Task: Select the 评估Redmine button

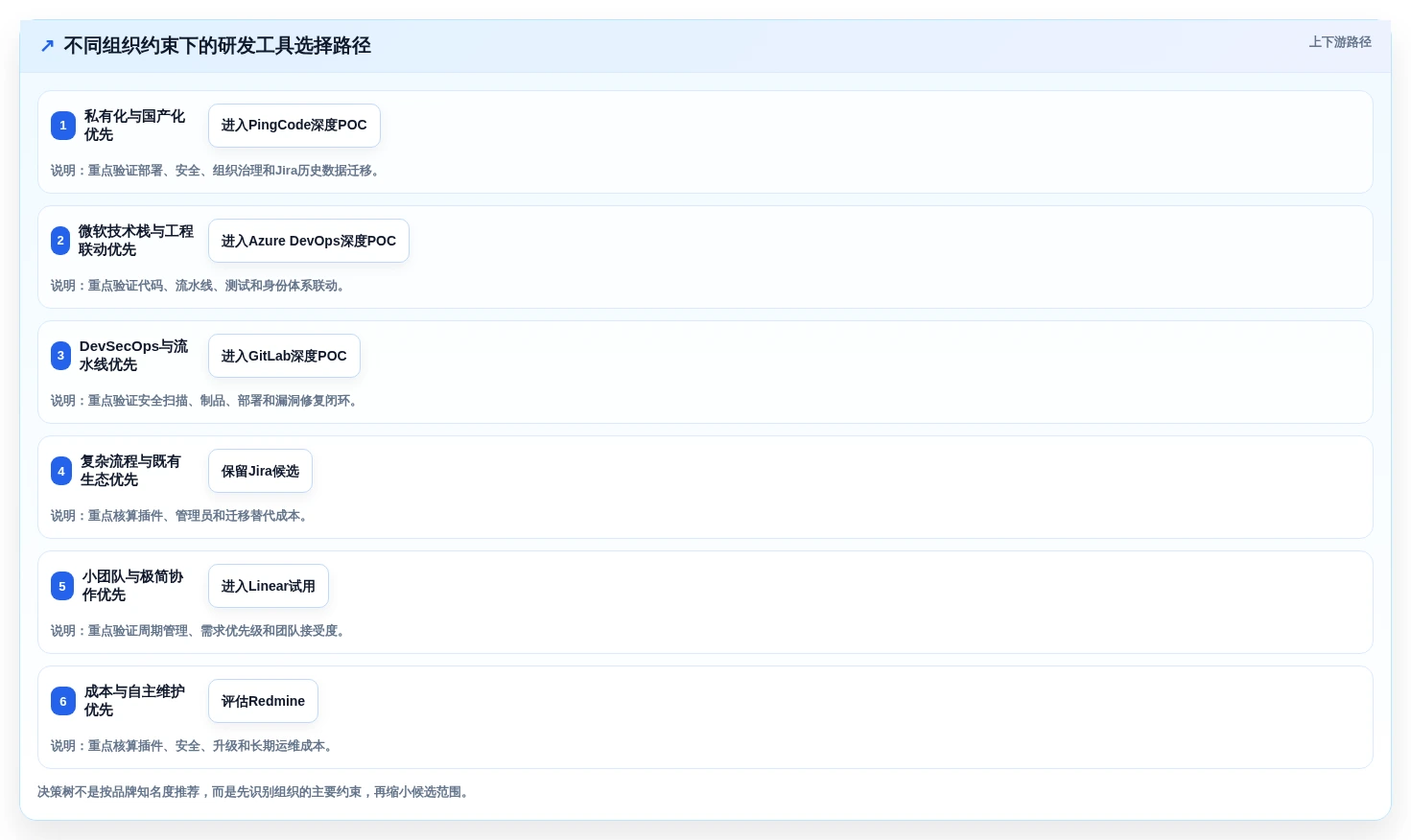Action: pyautogui.click(x=263, y=701)
